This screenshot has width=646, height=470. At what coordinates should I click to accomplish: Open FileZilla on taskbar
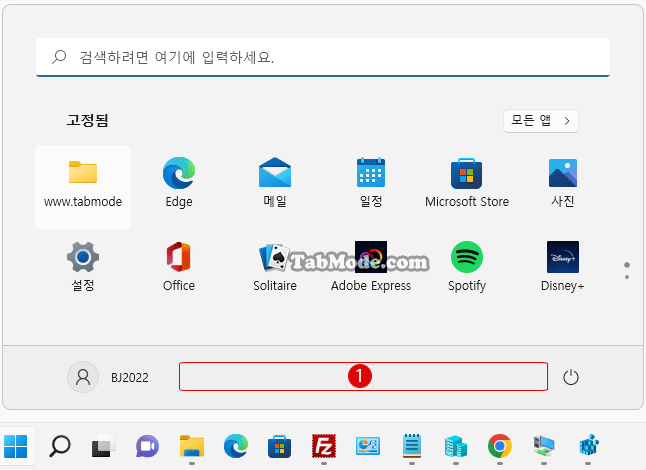point(324,447)
